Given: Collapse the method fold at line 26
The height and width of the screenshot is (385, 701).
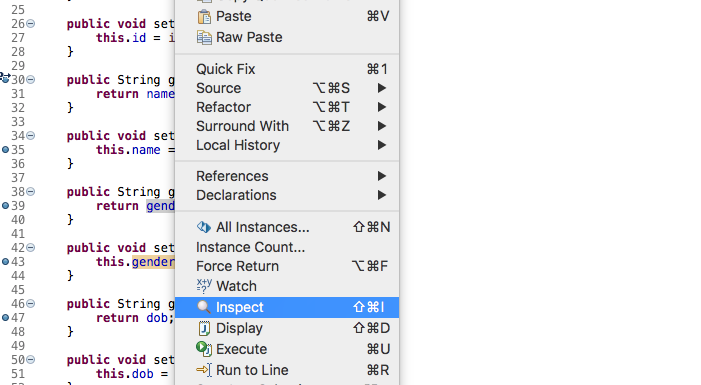Looking at the screenshot, I should click(30, 24).
